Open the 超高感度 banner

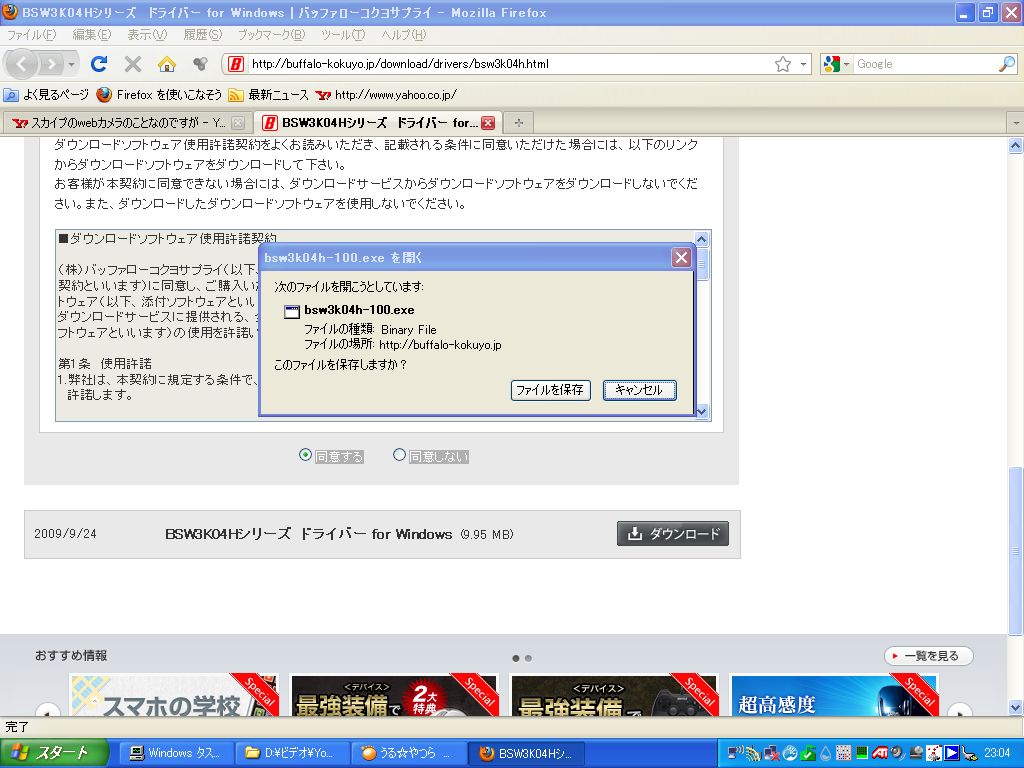pos(834,694)
